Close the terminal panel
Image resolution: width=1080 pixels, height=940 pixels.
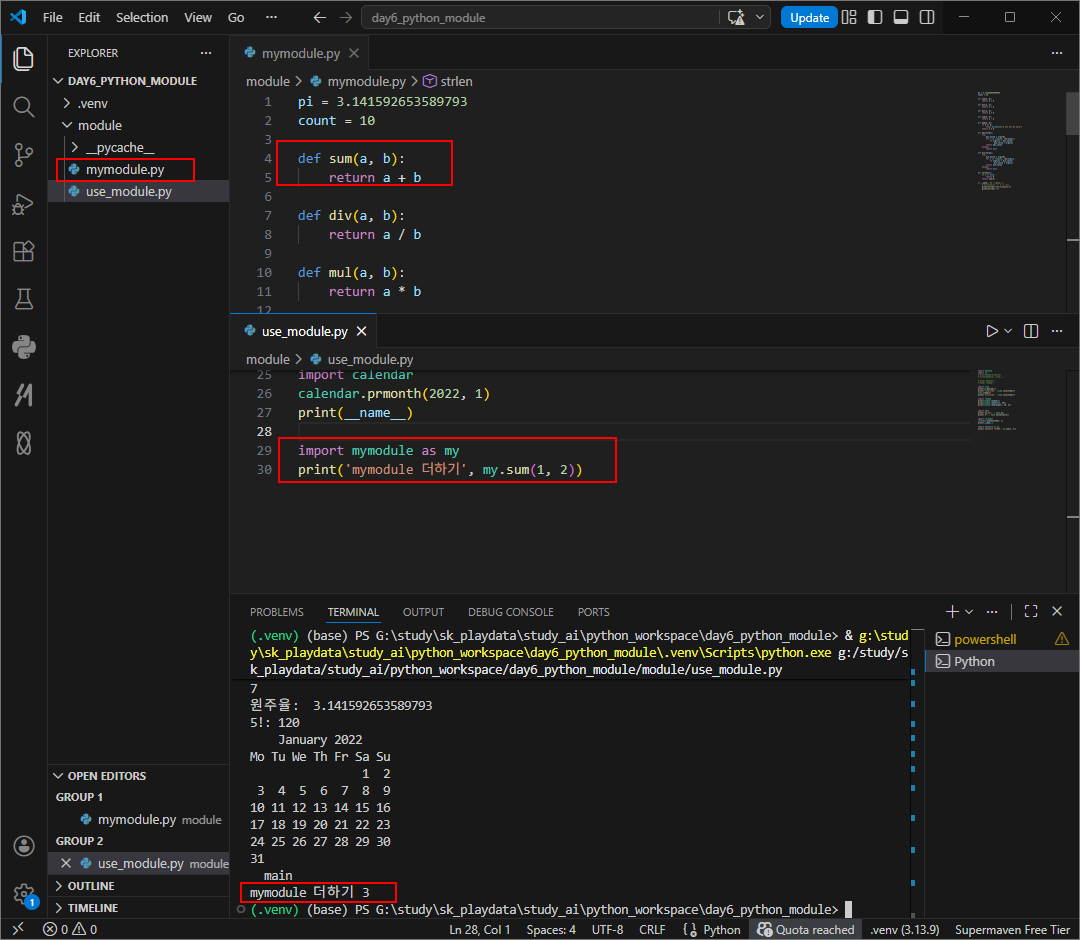1057,612
